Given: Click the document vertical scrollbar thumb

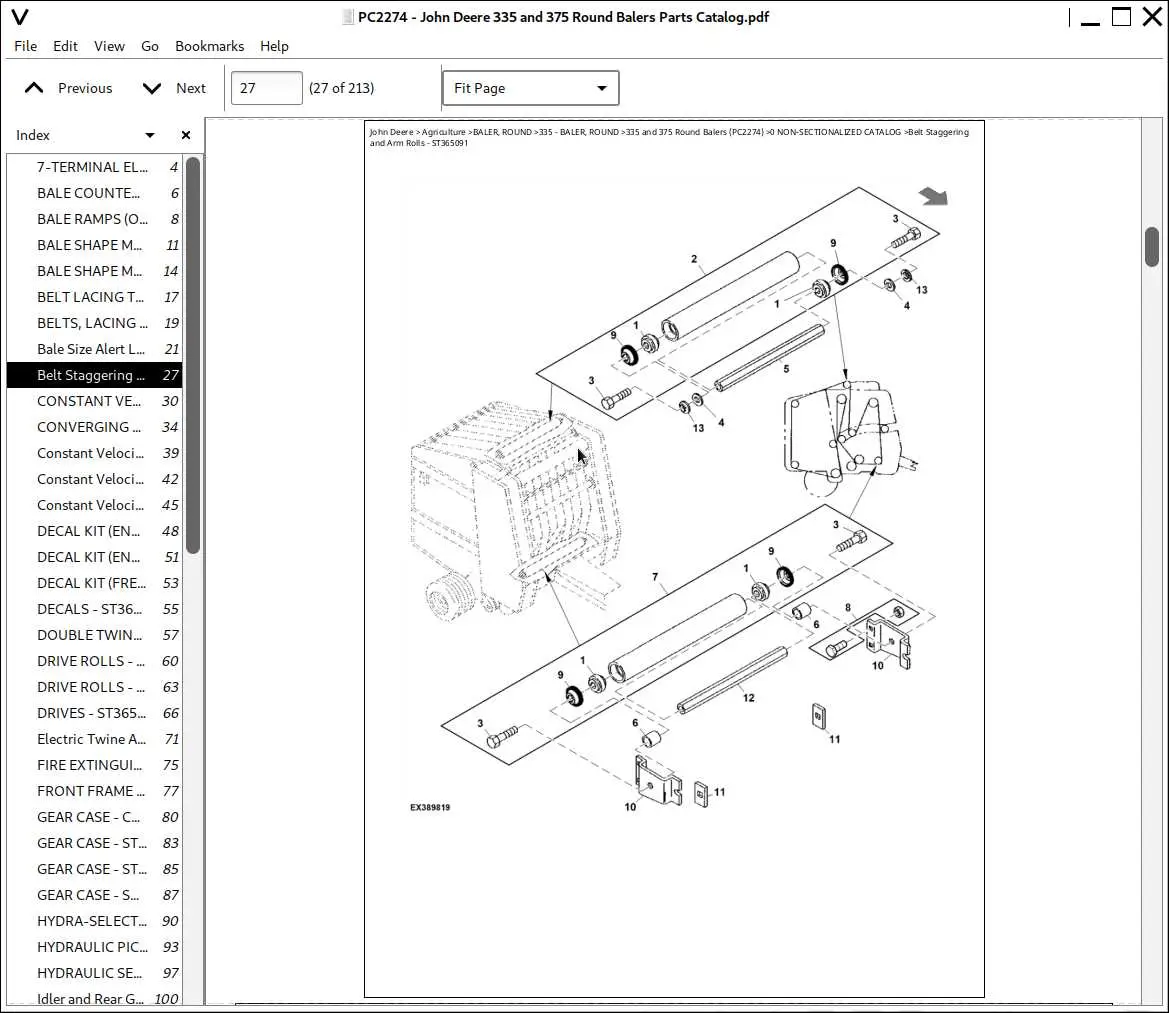Looking at the screenshot, I should click(1152, 247).
